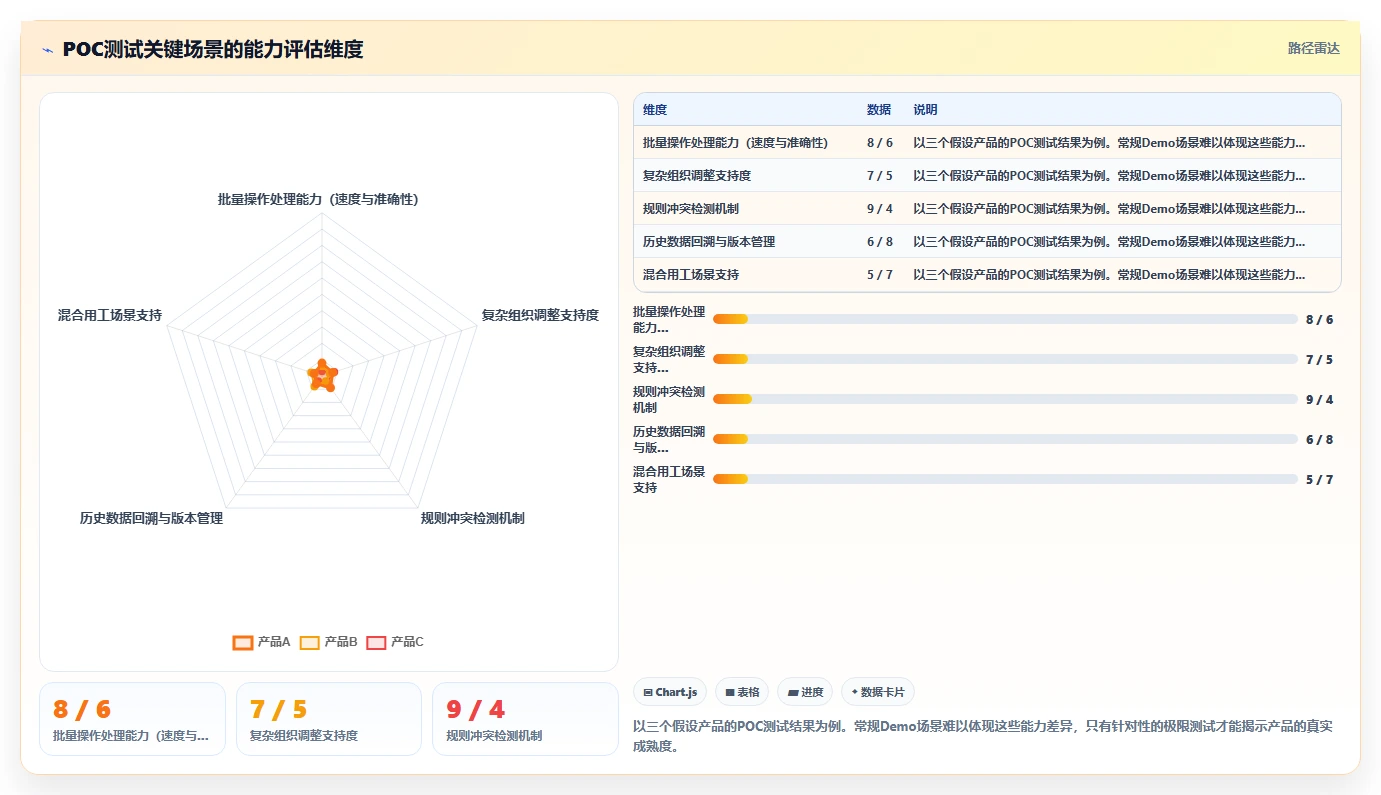The image size is (1381, 795).
Task: Click the 路径雷达 label in header
Action: [1313, 48]
